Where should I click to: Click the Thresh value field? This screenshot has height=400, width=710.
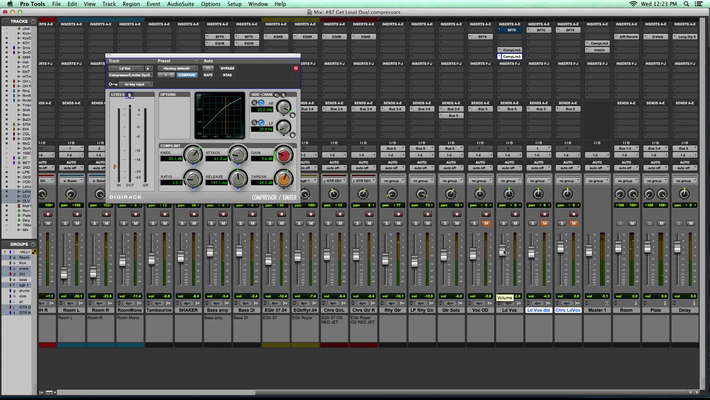tap(262, 183)
